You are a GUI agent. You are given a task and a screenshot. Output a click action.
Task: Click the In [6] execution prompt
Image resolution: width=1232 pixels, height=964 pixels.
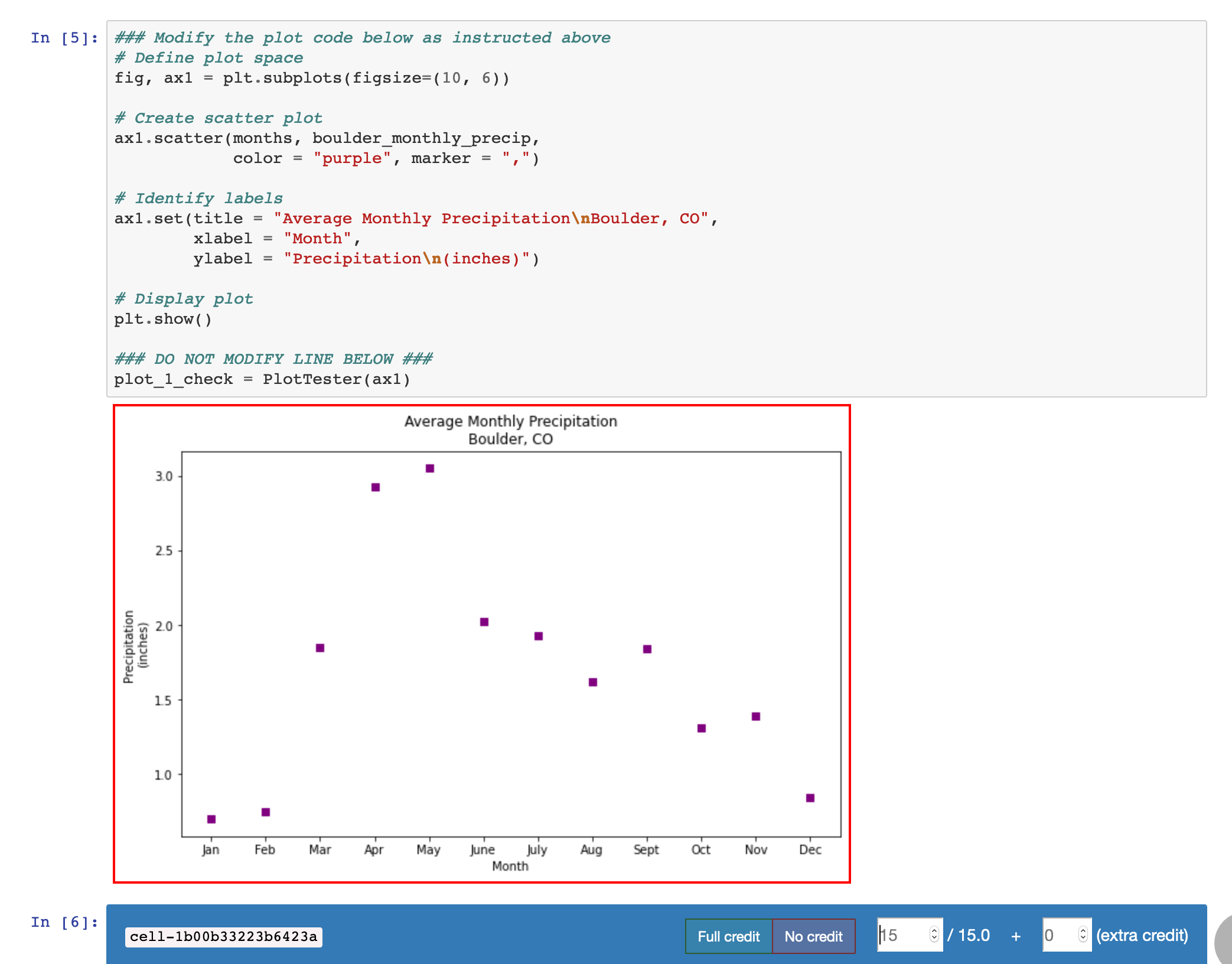pos(63,922)
